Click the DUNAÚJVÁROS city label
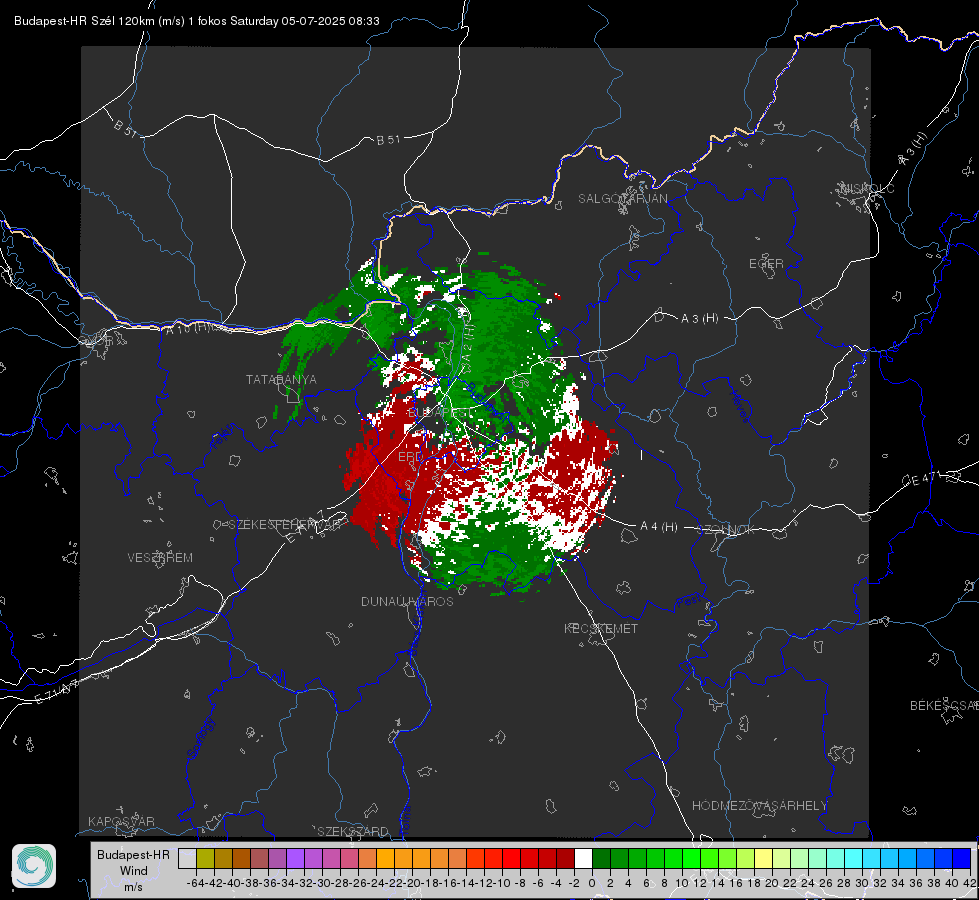Image resolution: width=979 pixels, height=900 pixels. (x=407, y=601)
